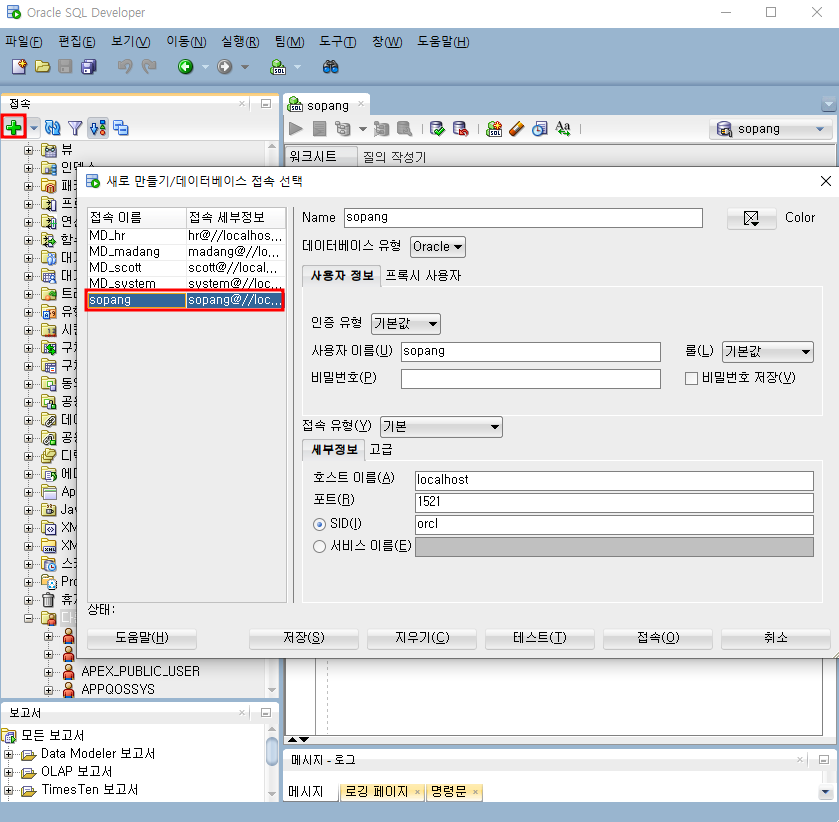Run statement with the play icon

[296, 129]
